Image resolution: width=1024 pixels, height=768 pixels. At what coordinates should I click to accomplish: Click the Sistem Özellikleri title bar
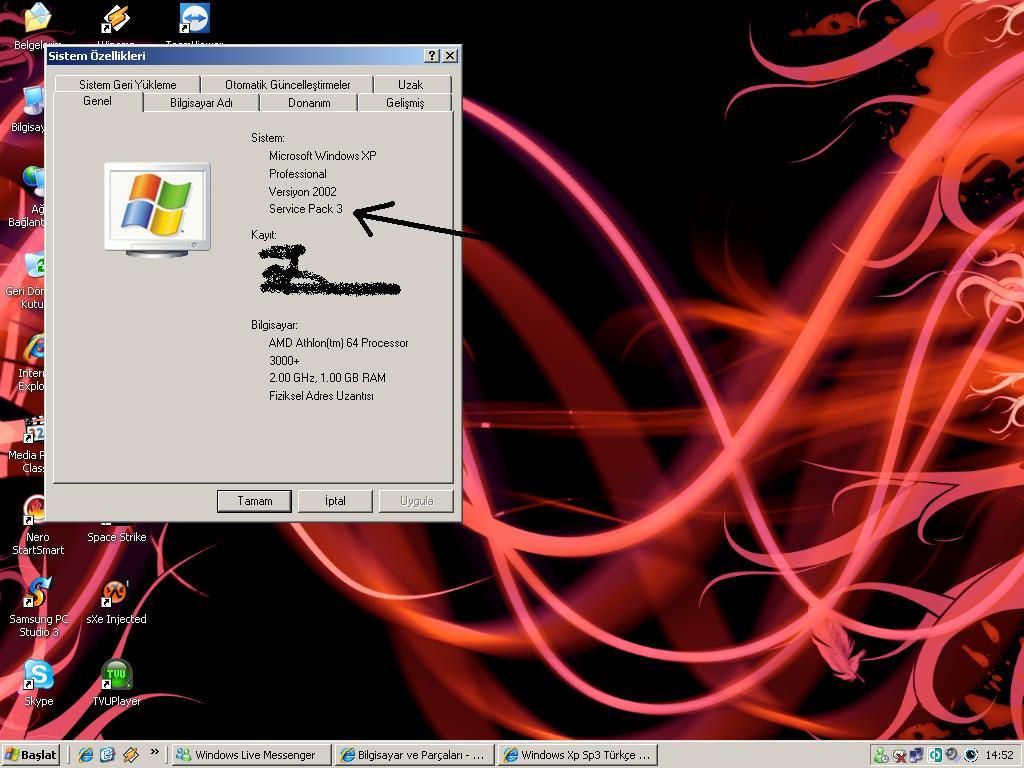pos(235,56)
